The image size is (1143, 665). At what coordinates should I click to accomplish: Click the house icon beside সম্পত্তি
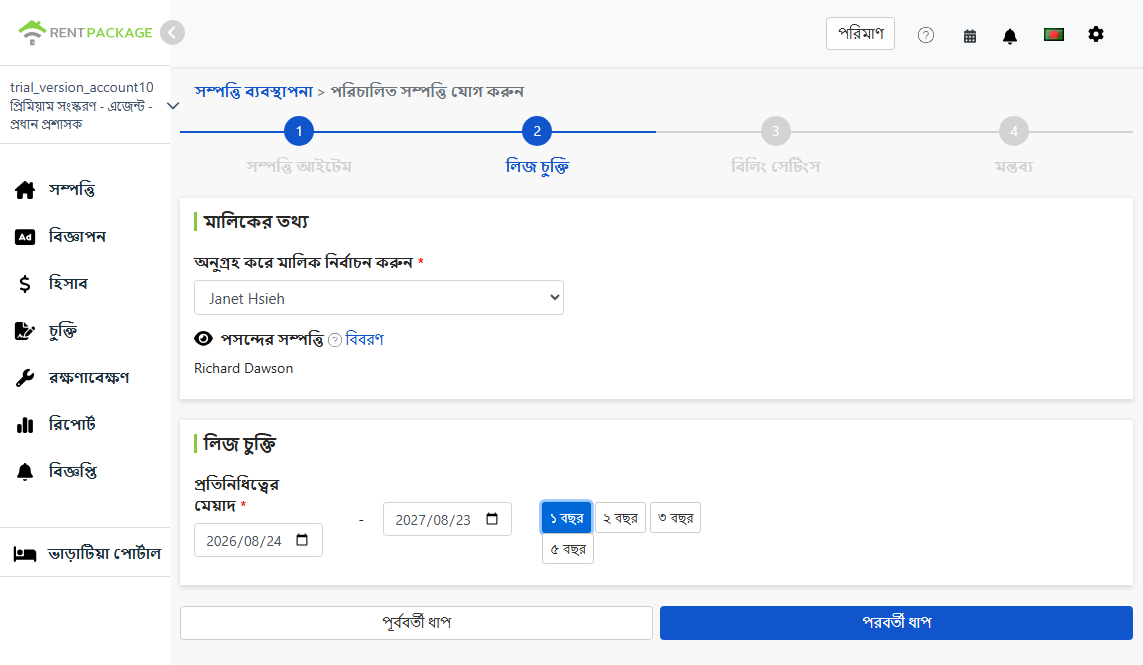tap(25, 190)
